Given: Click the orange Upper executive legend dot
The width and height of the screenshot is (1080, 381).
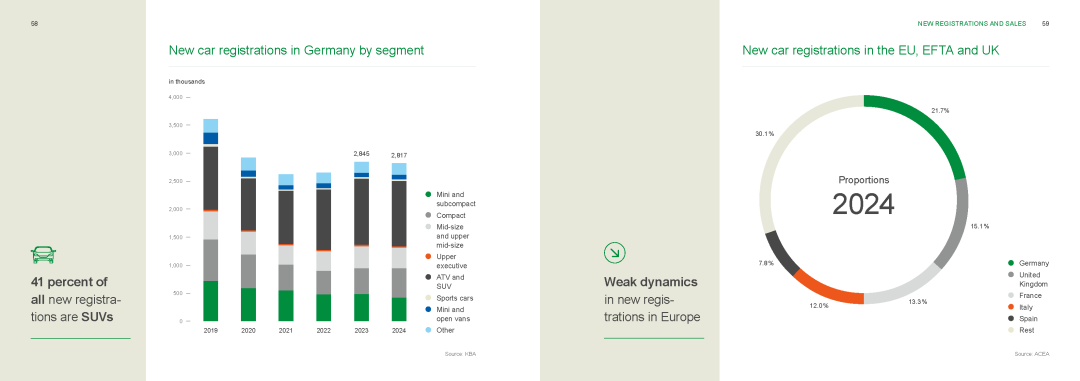Looking at the screenshot, I should [428, 257].
